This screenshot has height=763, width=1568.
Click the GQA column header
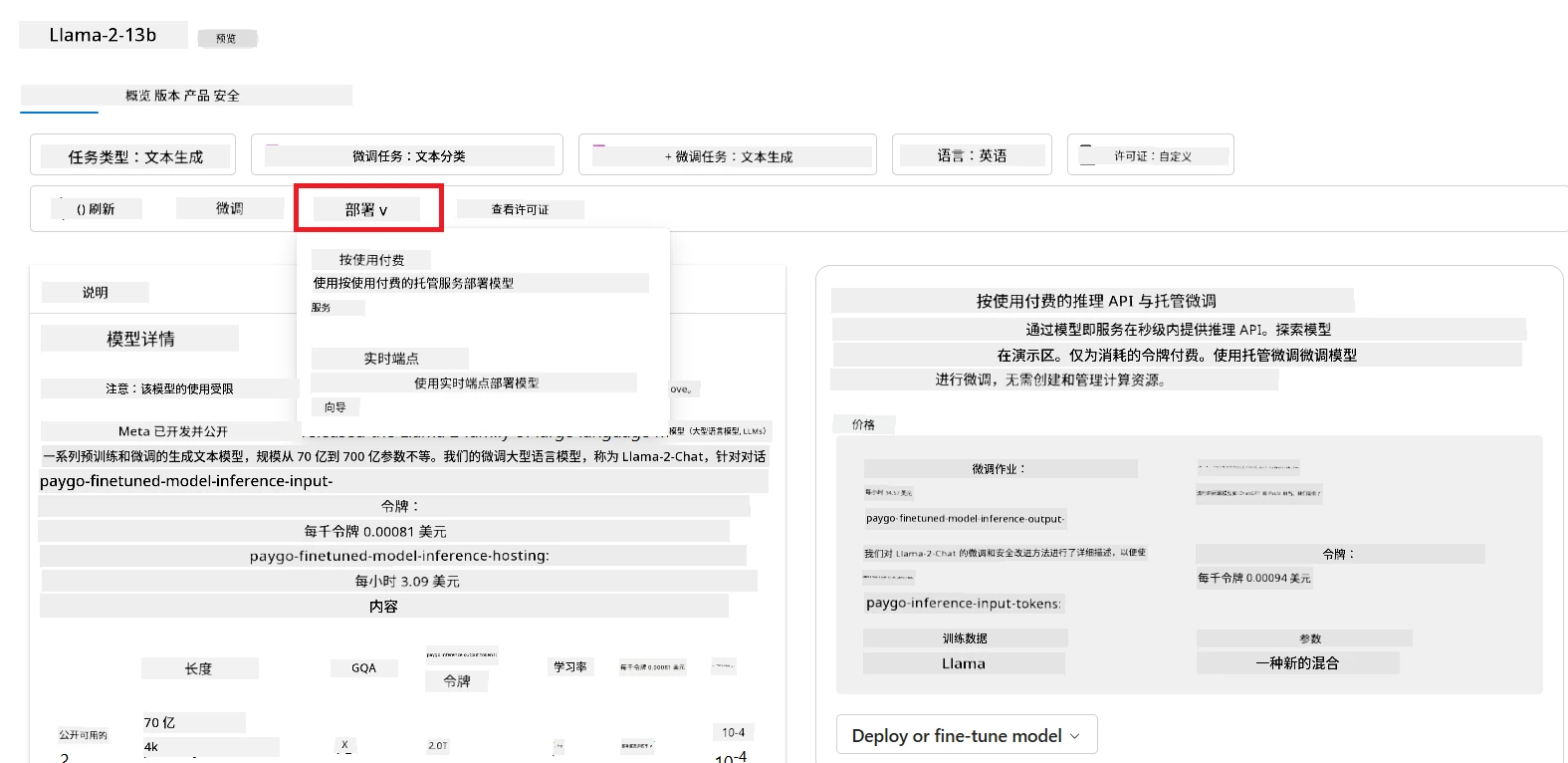click(363, 668)
